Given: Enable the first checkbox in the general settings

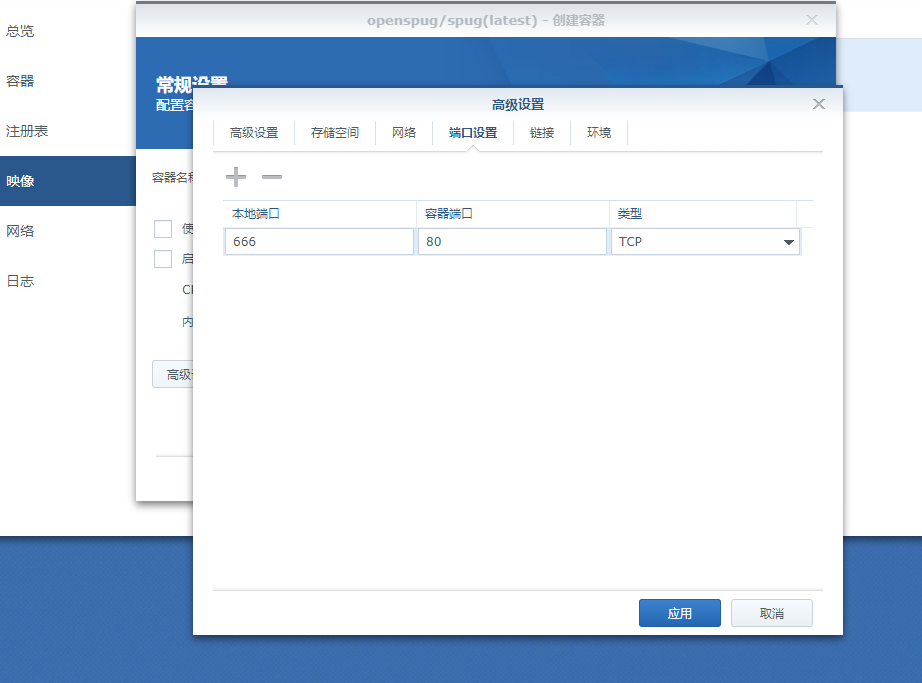Looking at the screenshot, I should tap(163, 229).
